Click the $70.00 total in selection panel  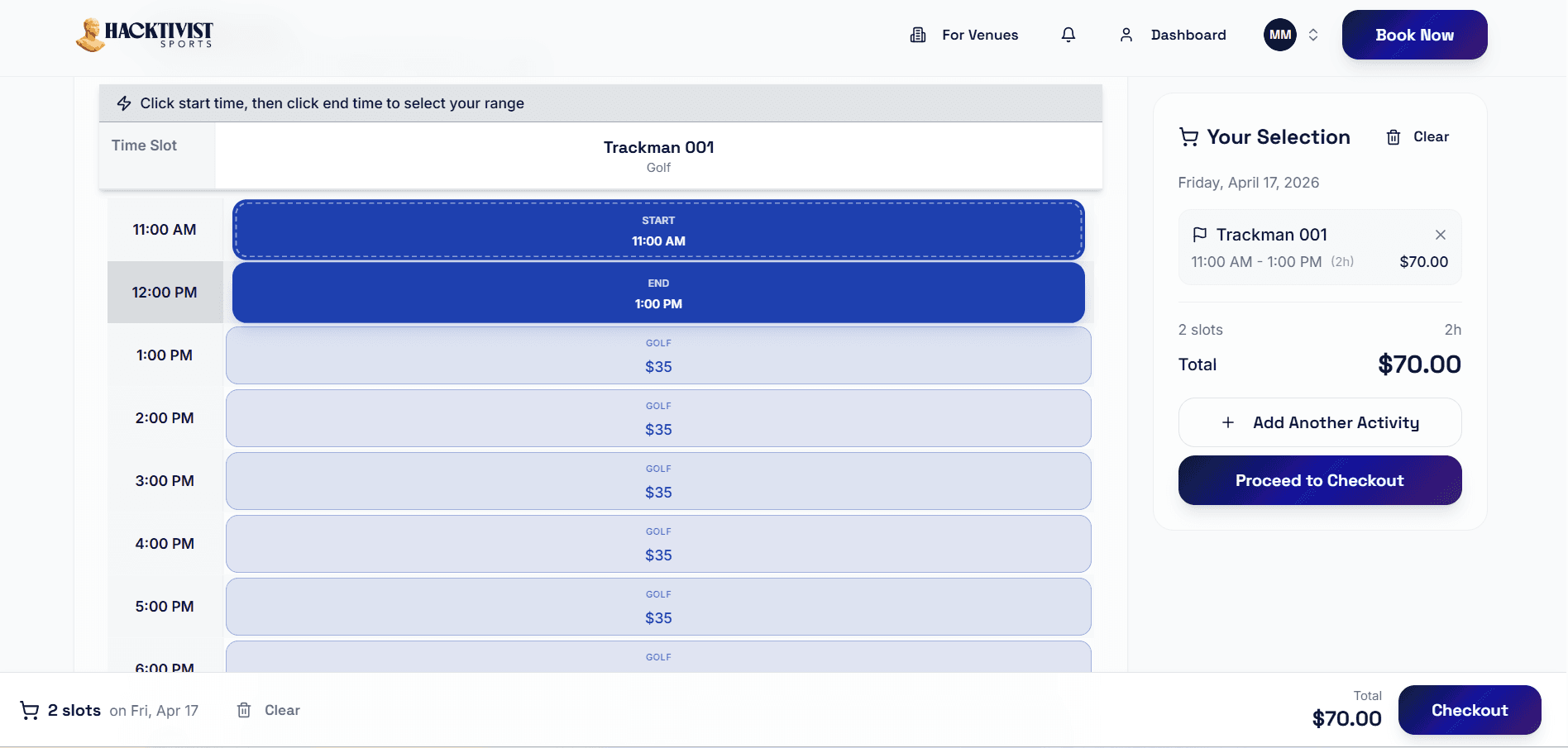(1419, 364)
